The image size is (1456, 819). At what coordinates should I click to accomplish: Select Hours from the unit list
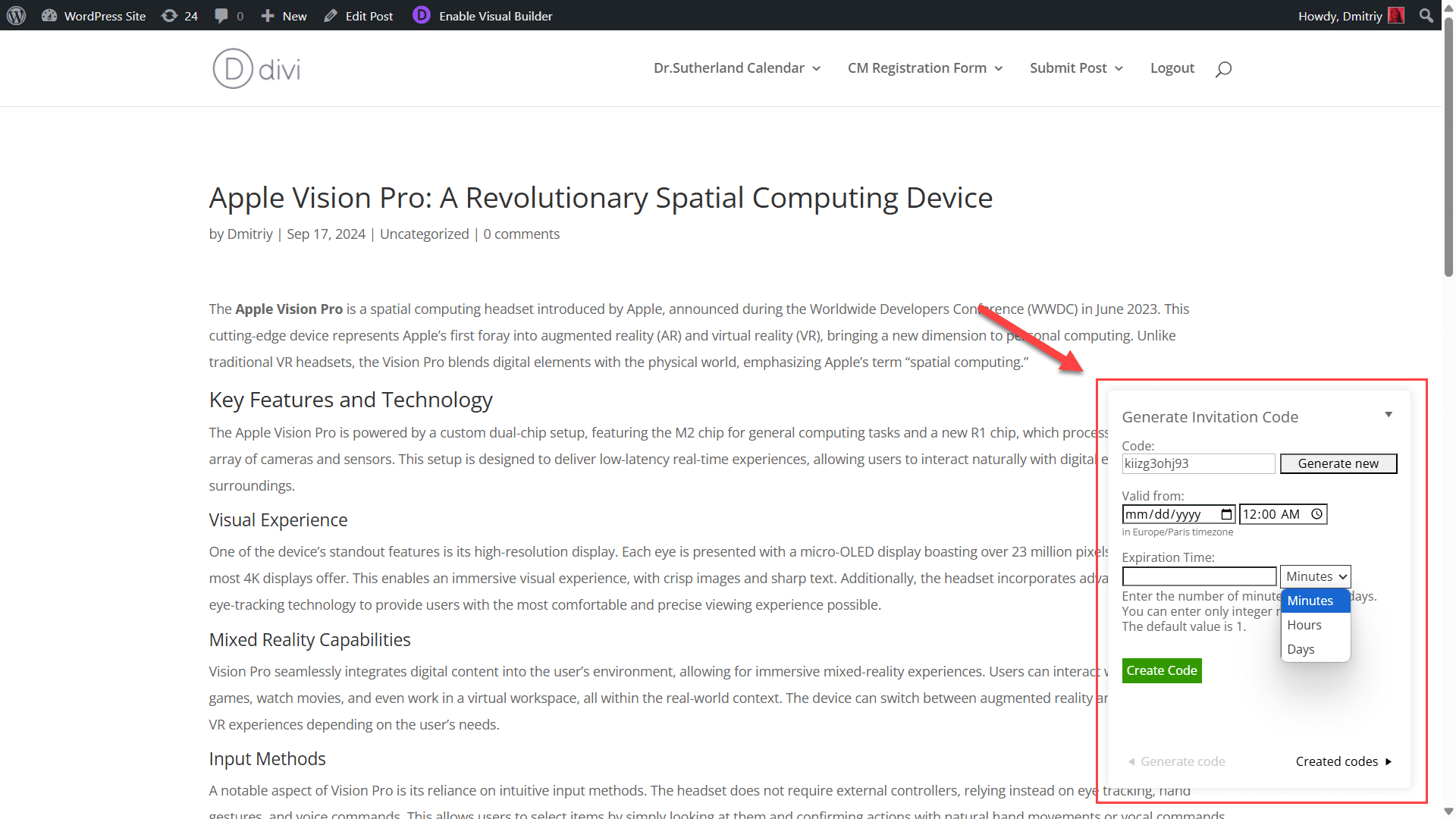click(x=1304, y=625)
